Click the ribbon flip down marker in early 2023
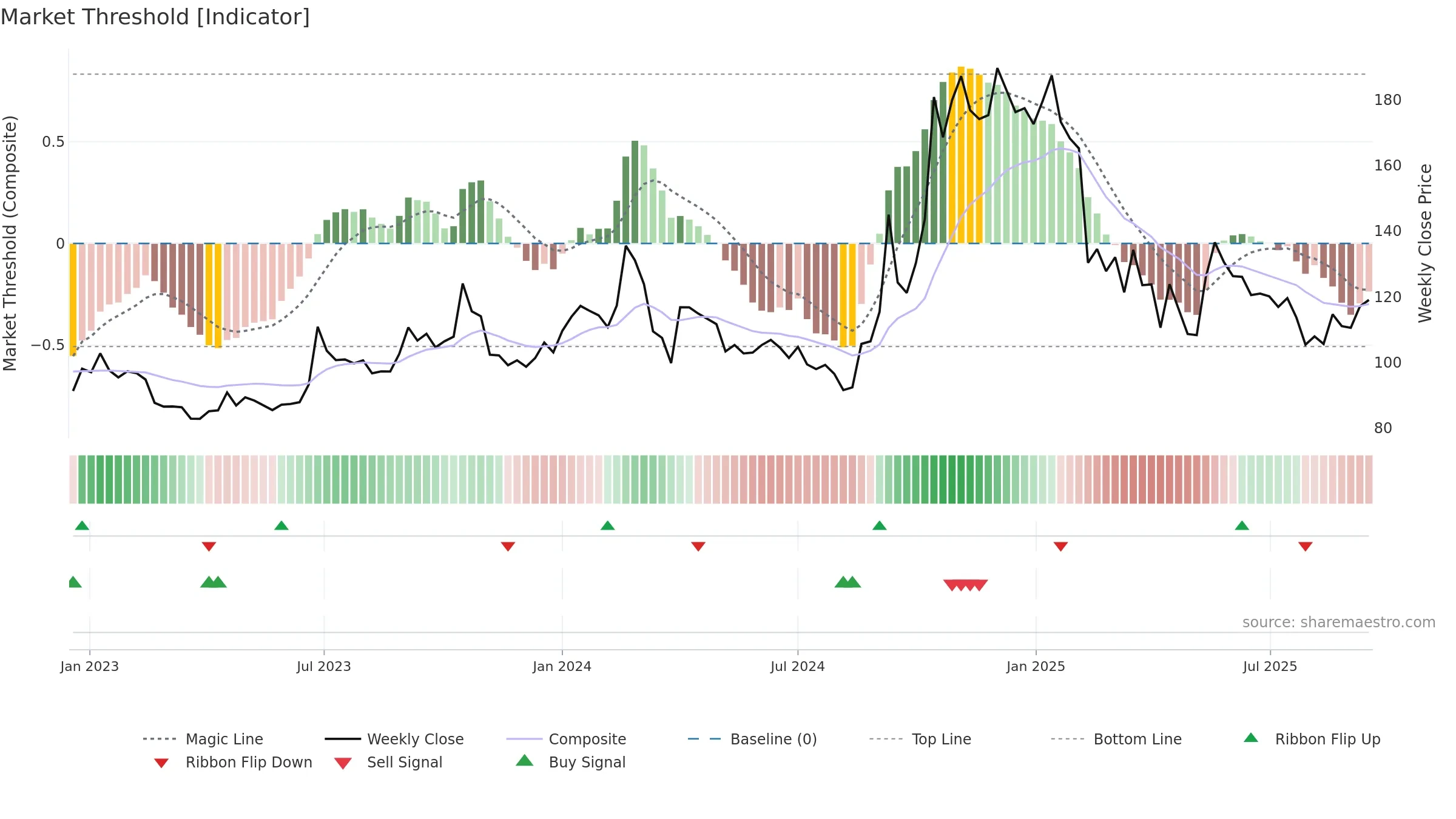This screenshot has width=1456, height=819. (209, 547)
